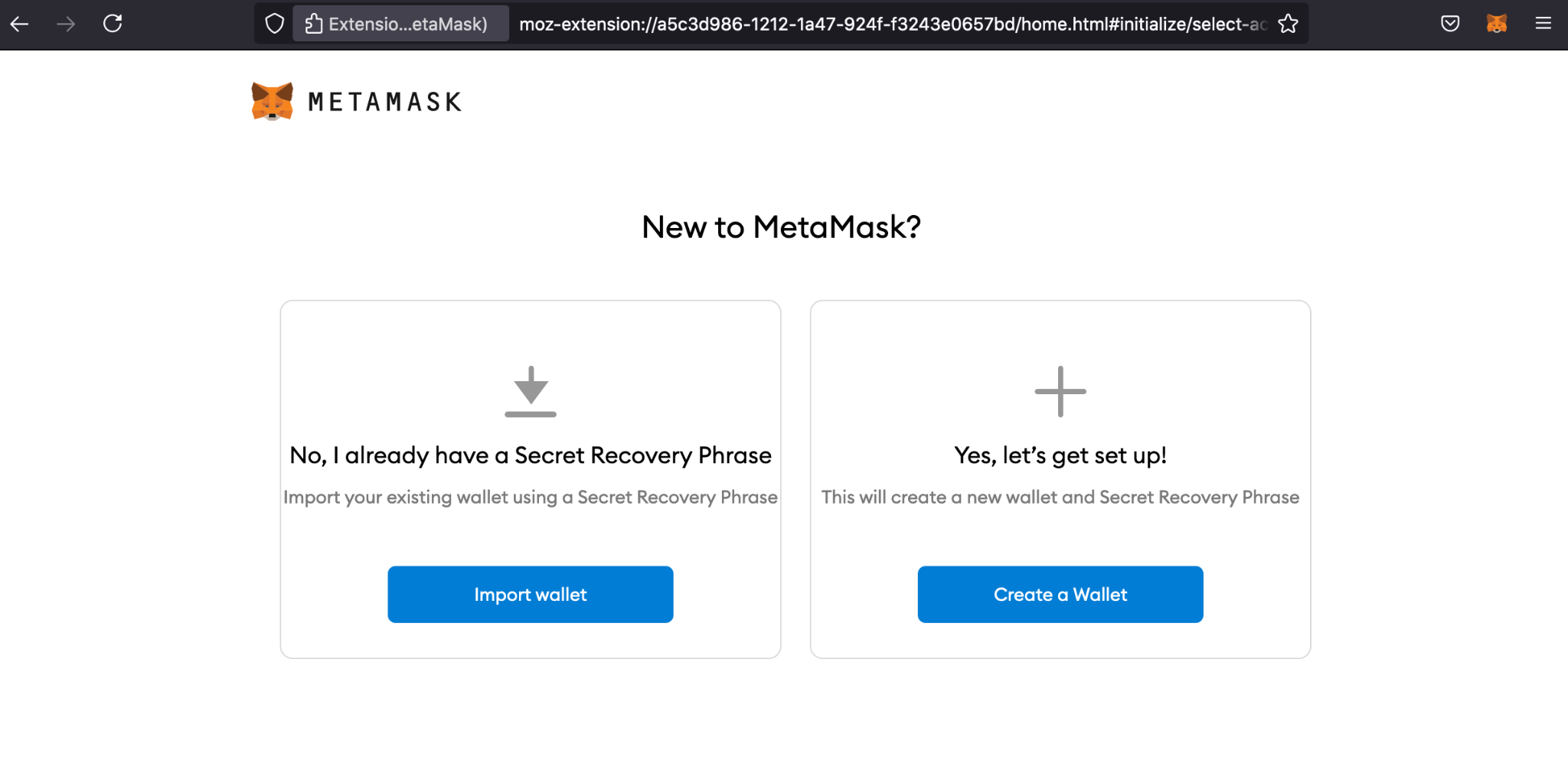The height and width of the screenshot is (757, 1568).
Task: Bookmark this page with the star icon
Action: coord(1289,24)
